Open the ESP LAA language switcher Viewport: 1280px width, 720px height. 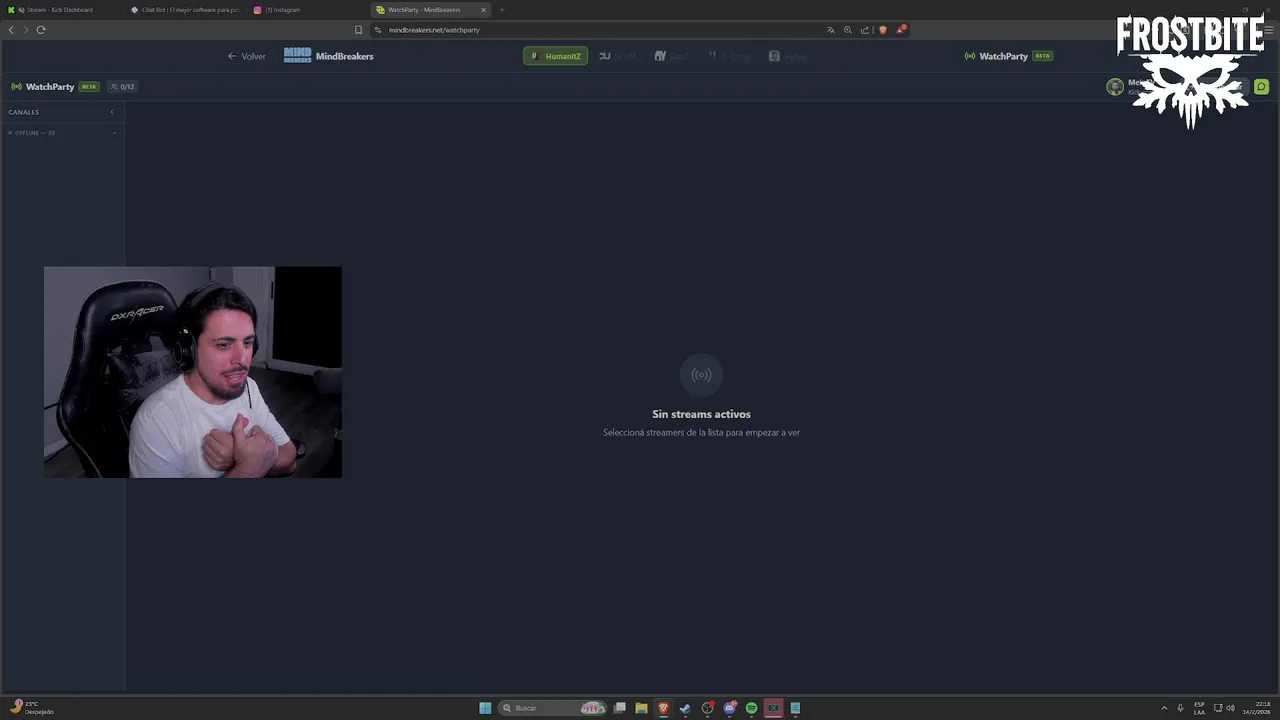[1199, 708]
